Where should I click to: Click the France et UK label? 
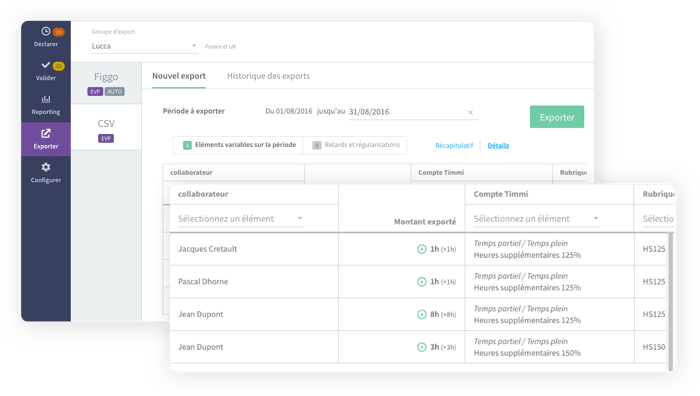click(221, 46)
